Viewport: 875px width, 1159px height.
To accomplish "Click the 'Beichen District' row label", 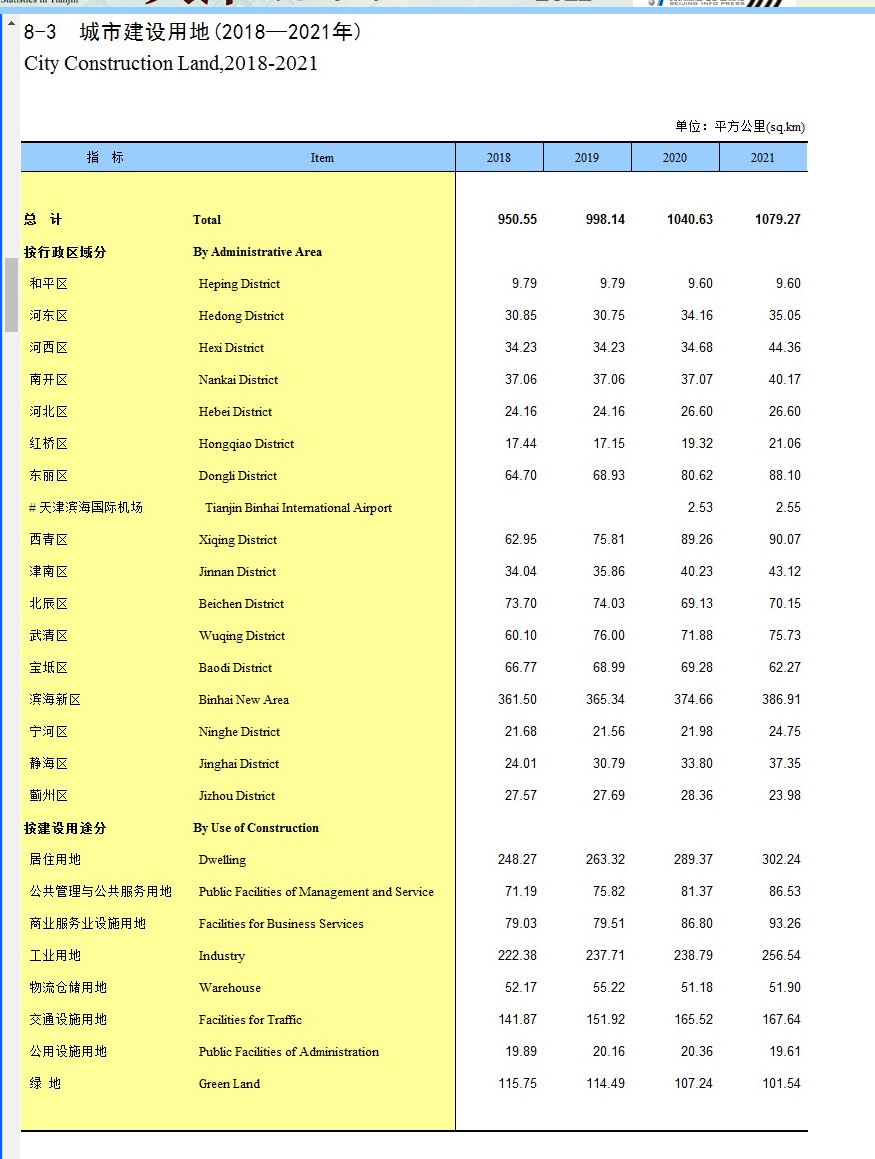I will pos(241,604).
